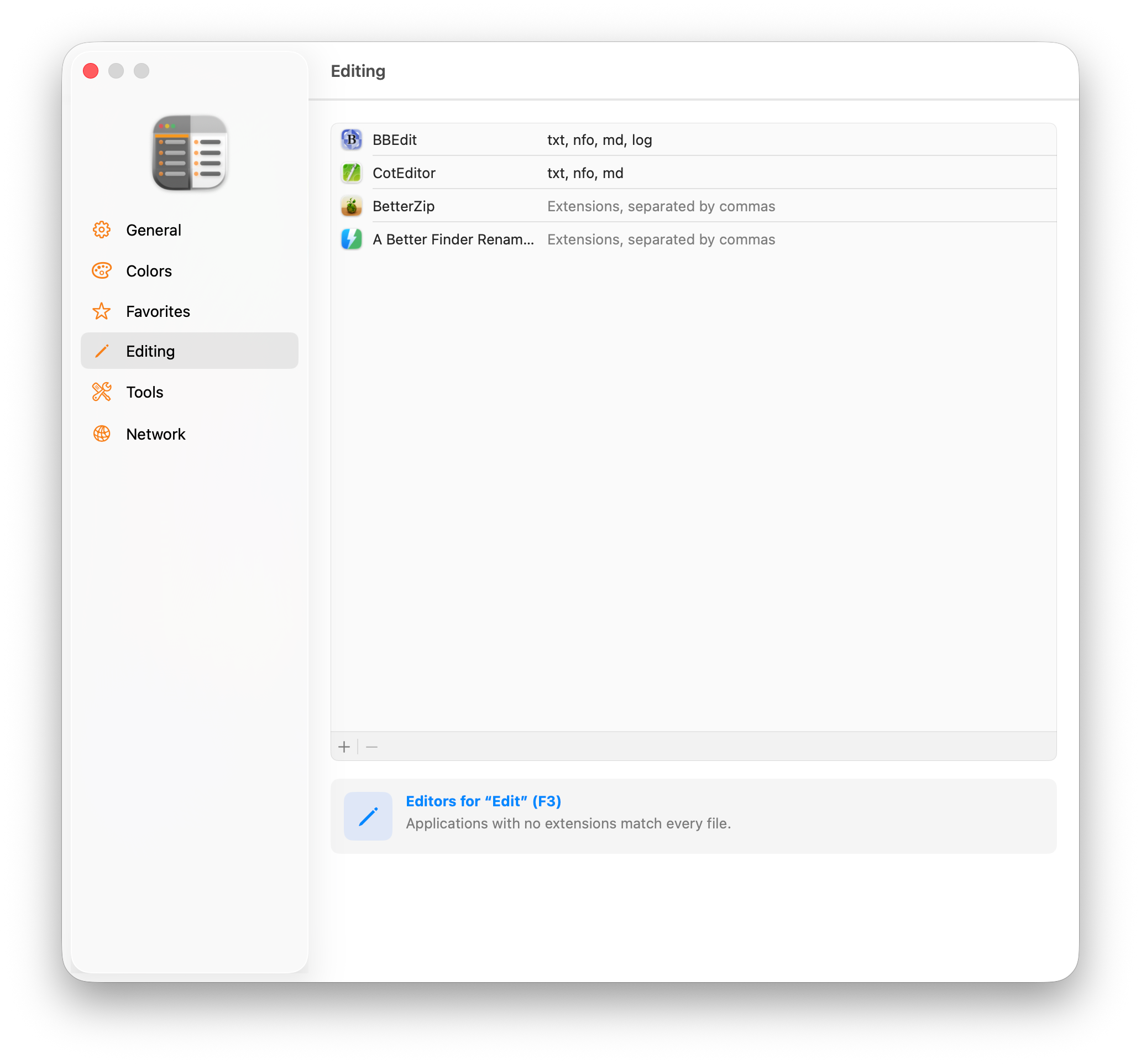
Task: Edit BBEdit extensions "txt, nfo, md, log"
Action: pyautogui.click(x=600, y=139)
